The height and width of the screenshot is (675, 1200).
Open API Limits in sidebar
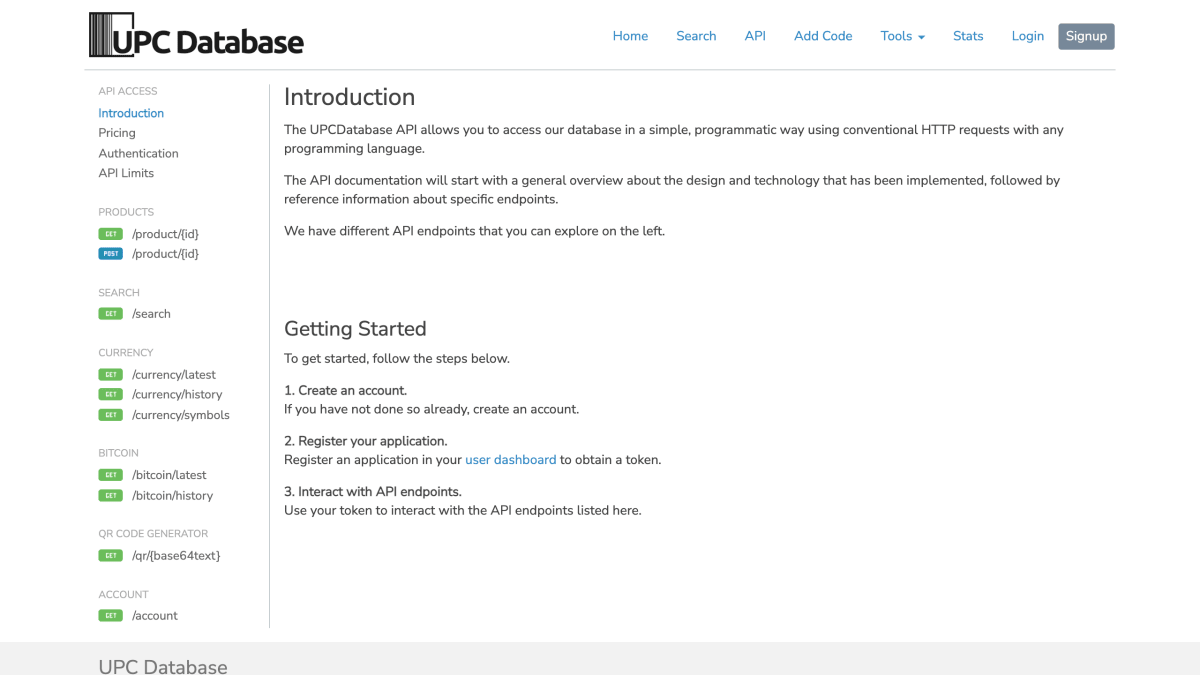pos(126,173)
